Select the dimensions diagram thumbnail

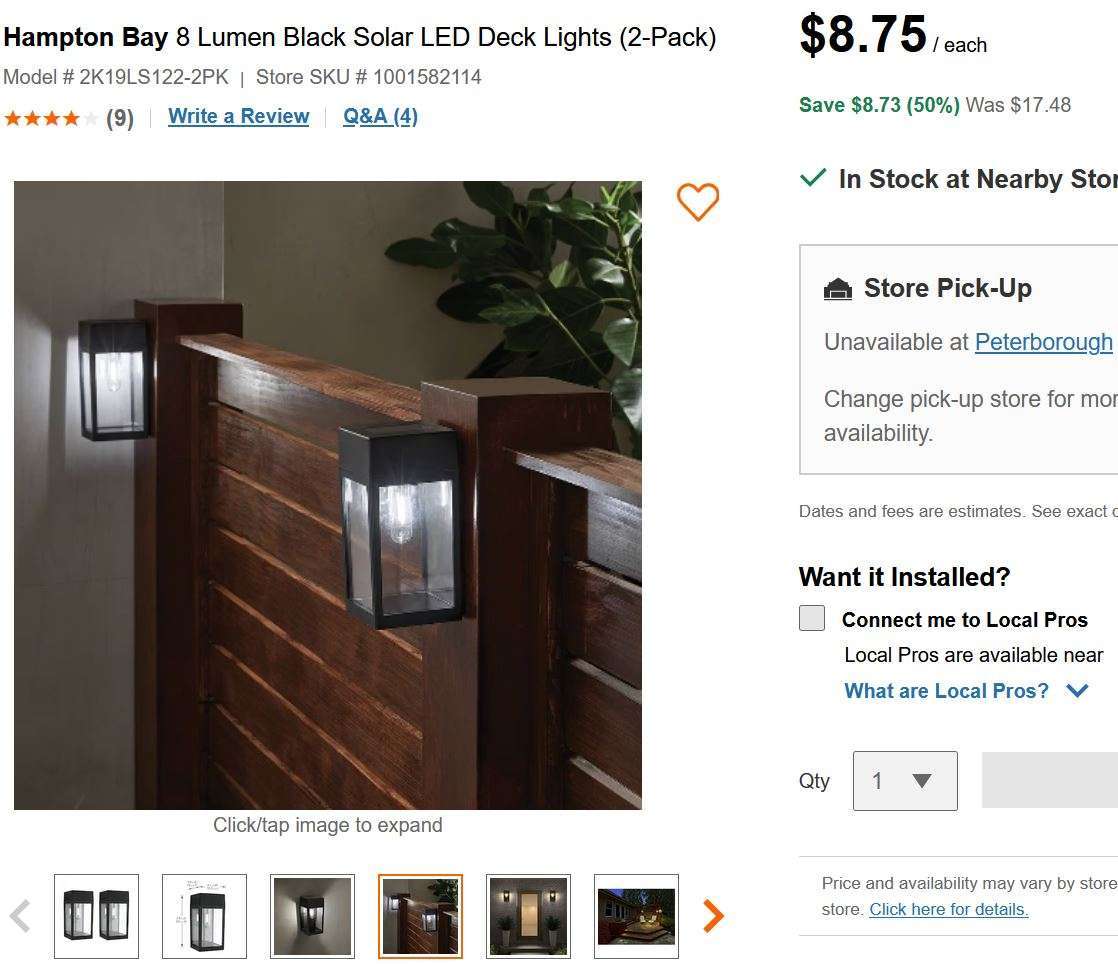pos(204,916)
